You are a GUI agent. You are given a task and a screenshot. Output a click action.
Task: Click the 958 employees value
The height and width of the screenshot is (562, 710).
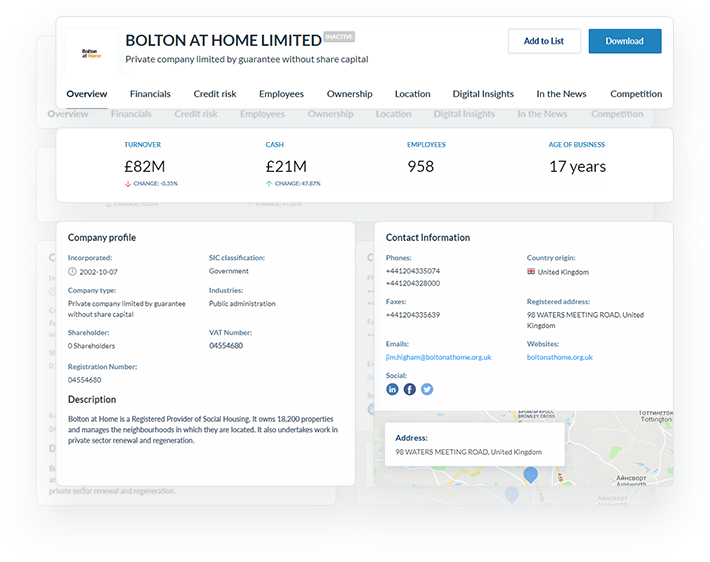(420, 166)
